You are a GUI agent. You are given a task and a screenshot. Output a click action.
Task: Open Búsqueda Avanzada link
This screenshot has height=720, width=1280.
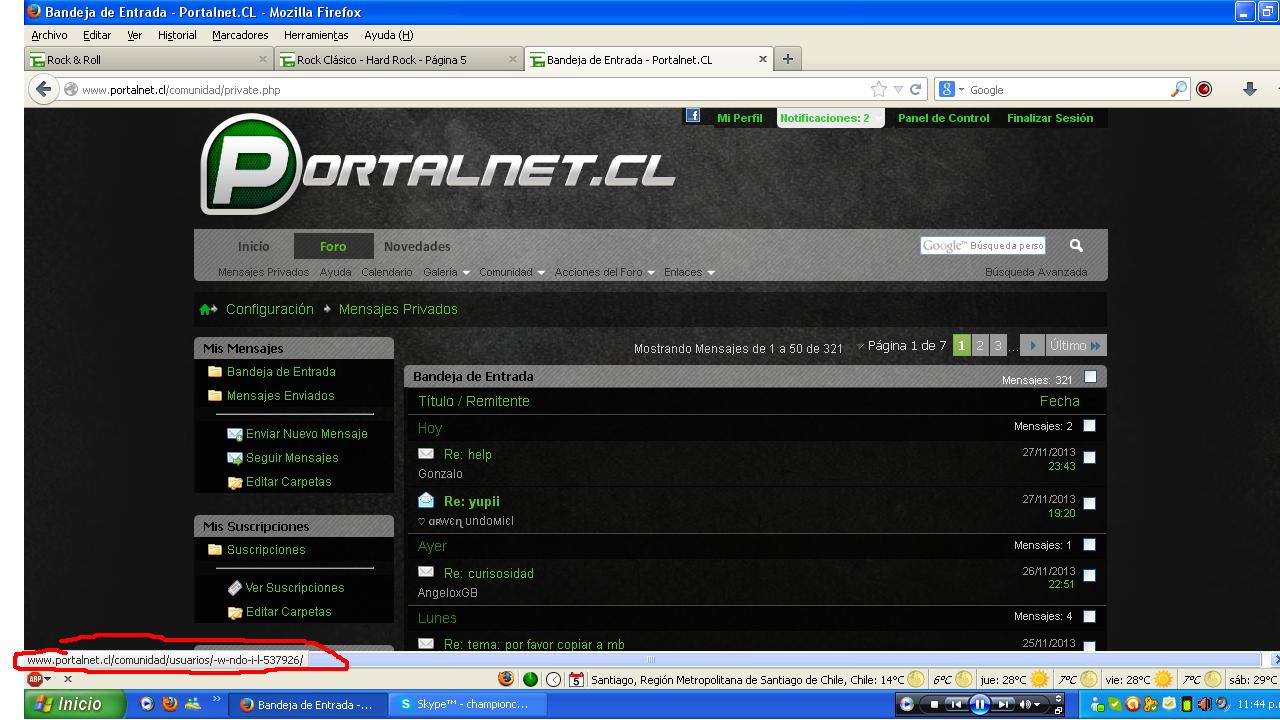coord(1036,272)
